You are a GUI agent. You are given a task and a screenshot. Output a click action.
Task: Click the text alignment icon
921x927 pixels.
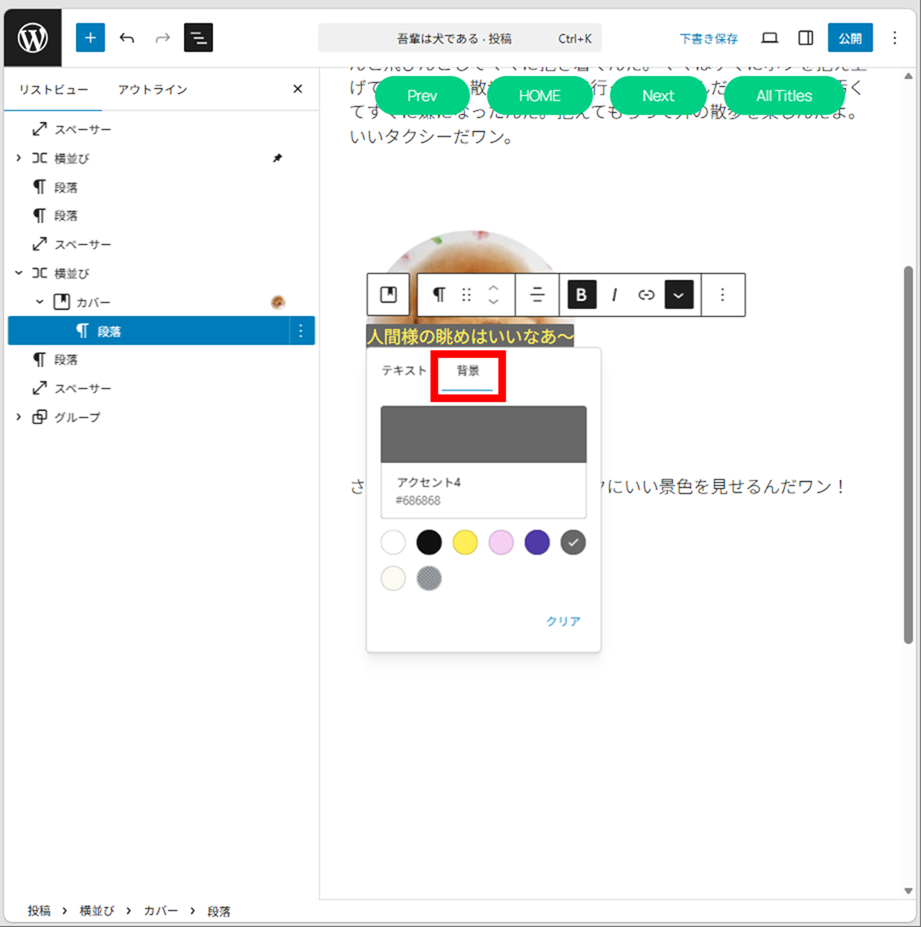click(x=537, y=295)
